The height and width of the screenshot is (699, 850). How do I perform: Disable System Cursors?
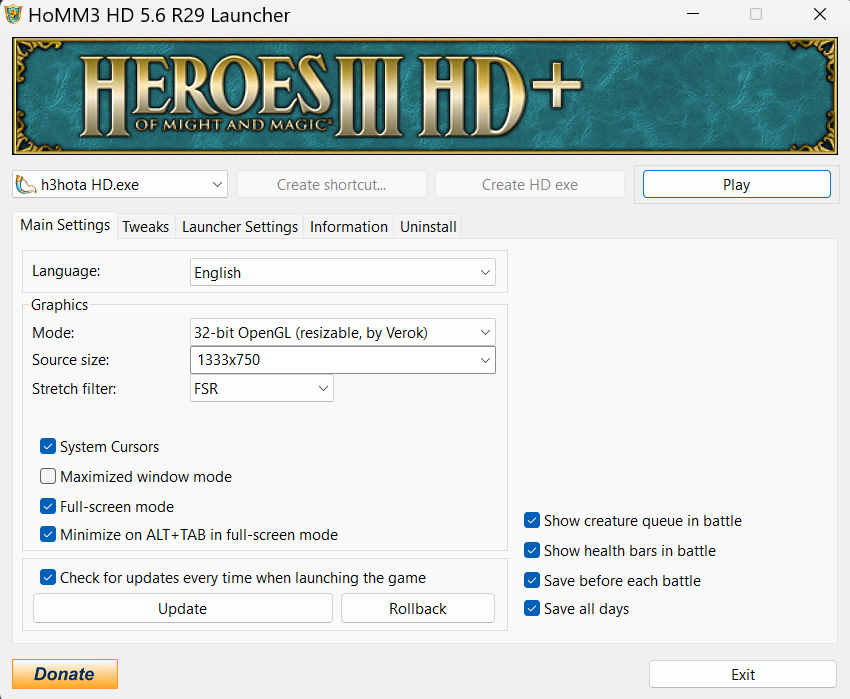click(47, 446)
